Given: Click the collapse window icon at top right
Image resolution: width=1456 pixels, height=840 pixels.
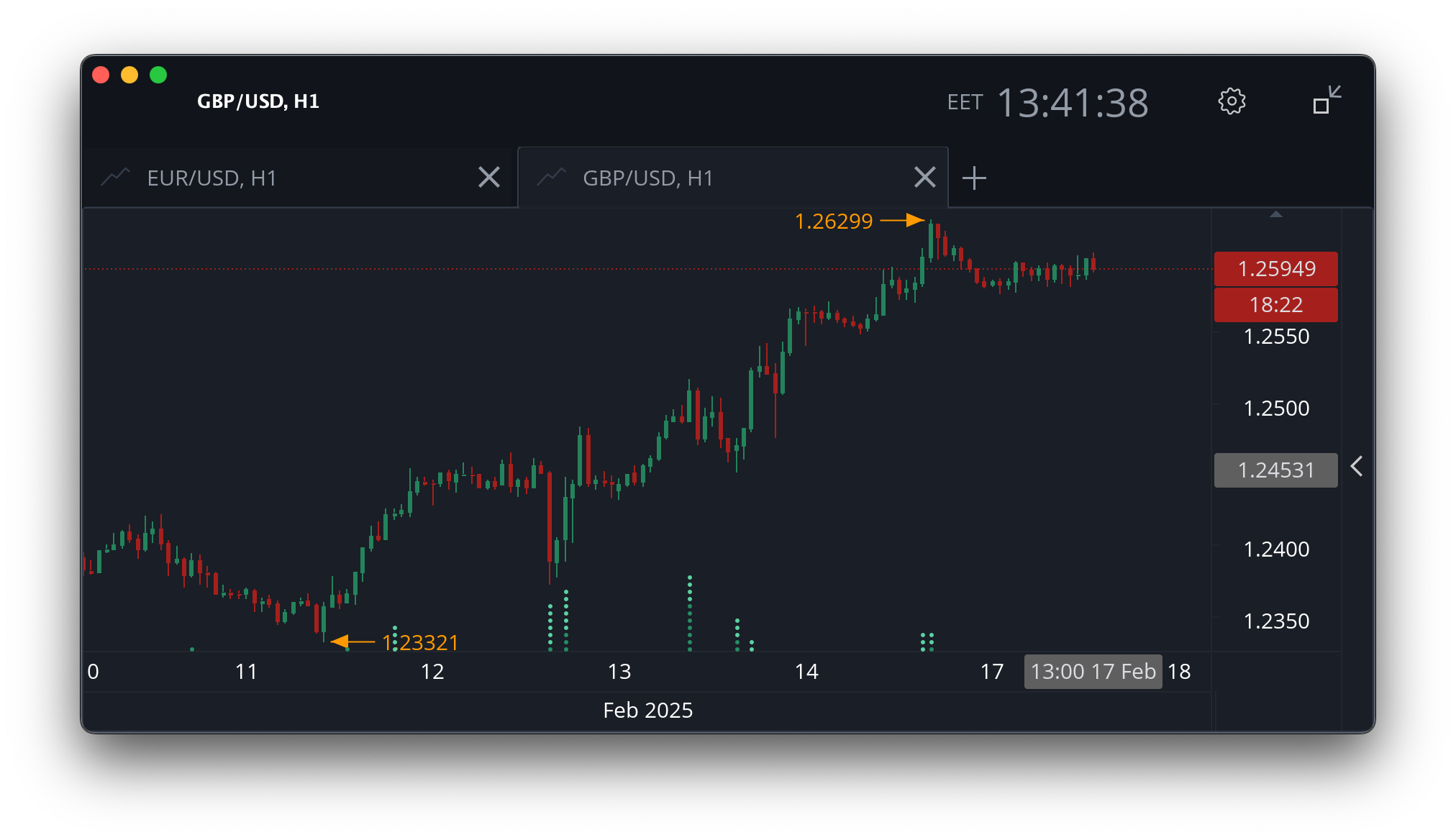Looking at the screenshot, I should [x=1327, y=100].
